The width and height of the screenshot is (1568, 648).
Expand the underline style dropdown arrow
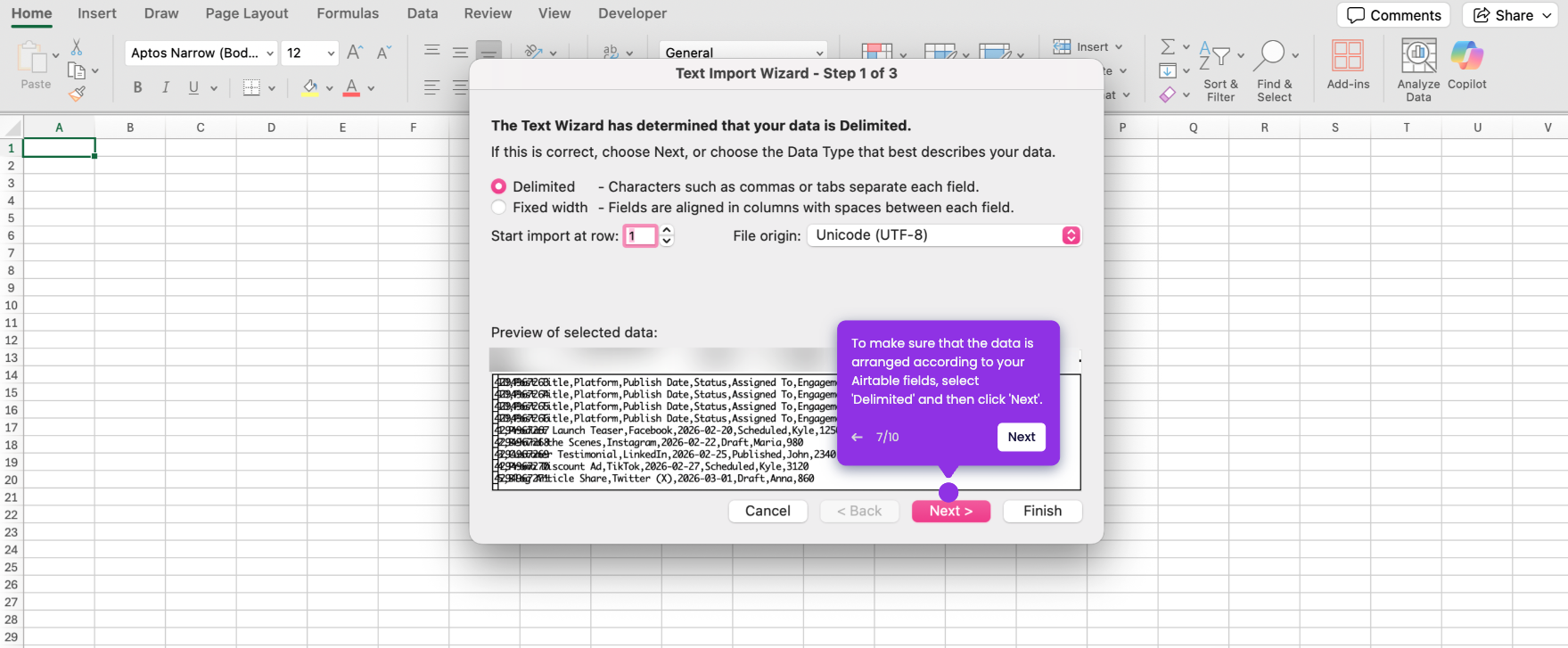[x=214, y=88]
